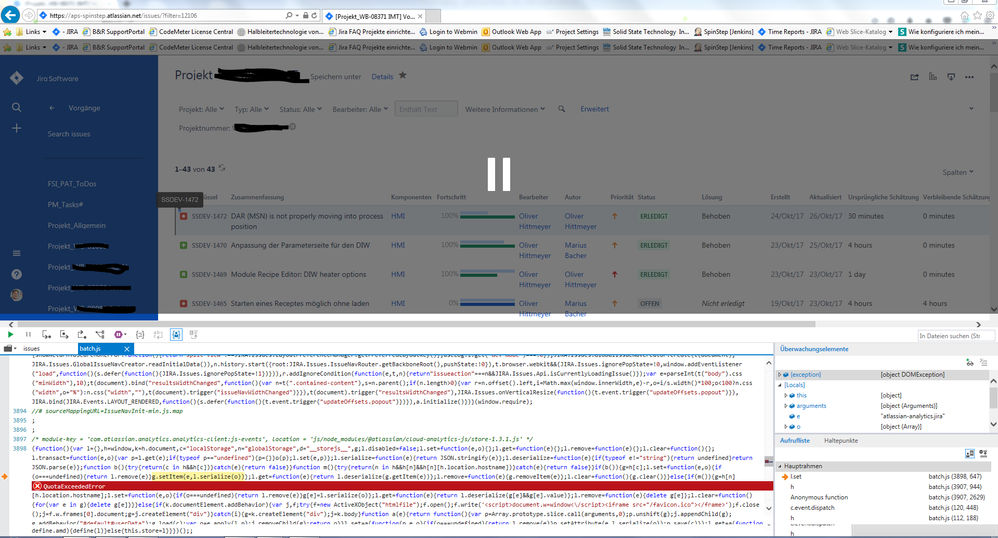Expand the 'arguments' local variable
This screenshot has width=998, height=538.
pyautogui.click(x=786, y=406)
